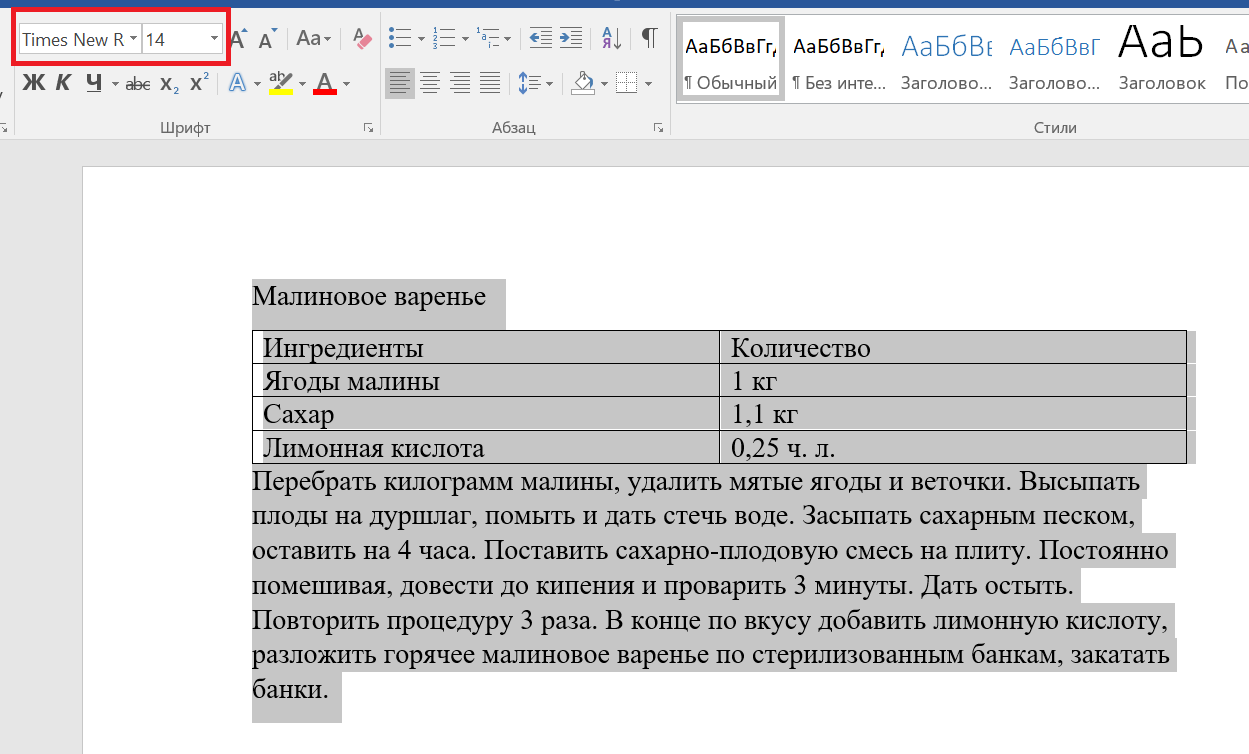Open the Change Case Aa menu
The height and width of the screenshot is (754, 1249).
click(x=313, y=39)
